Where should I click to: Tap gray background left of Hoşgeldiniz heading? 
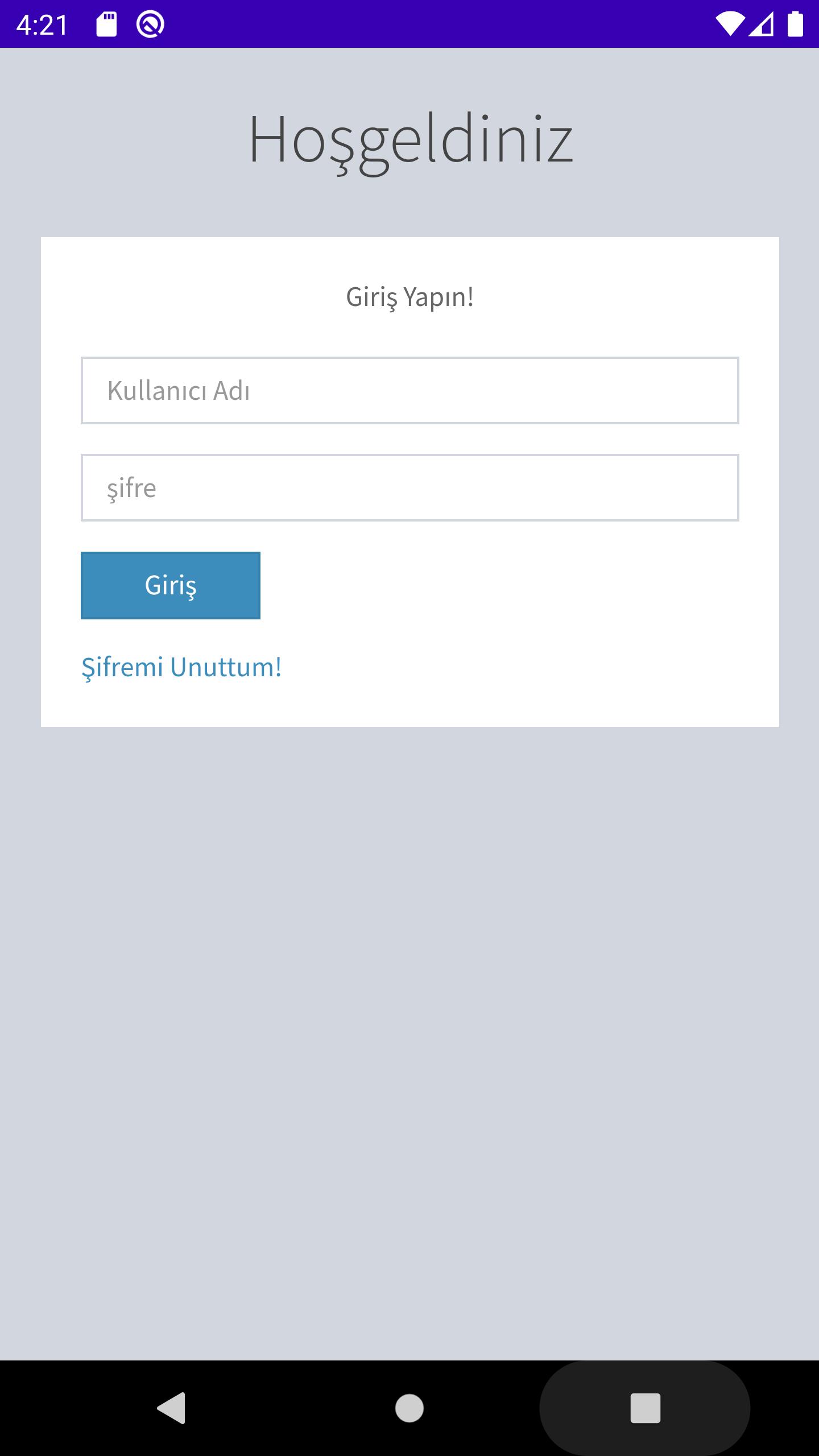click(114, 140)
